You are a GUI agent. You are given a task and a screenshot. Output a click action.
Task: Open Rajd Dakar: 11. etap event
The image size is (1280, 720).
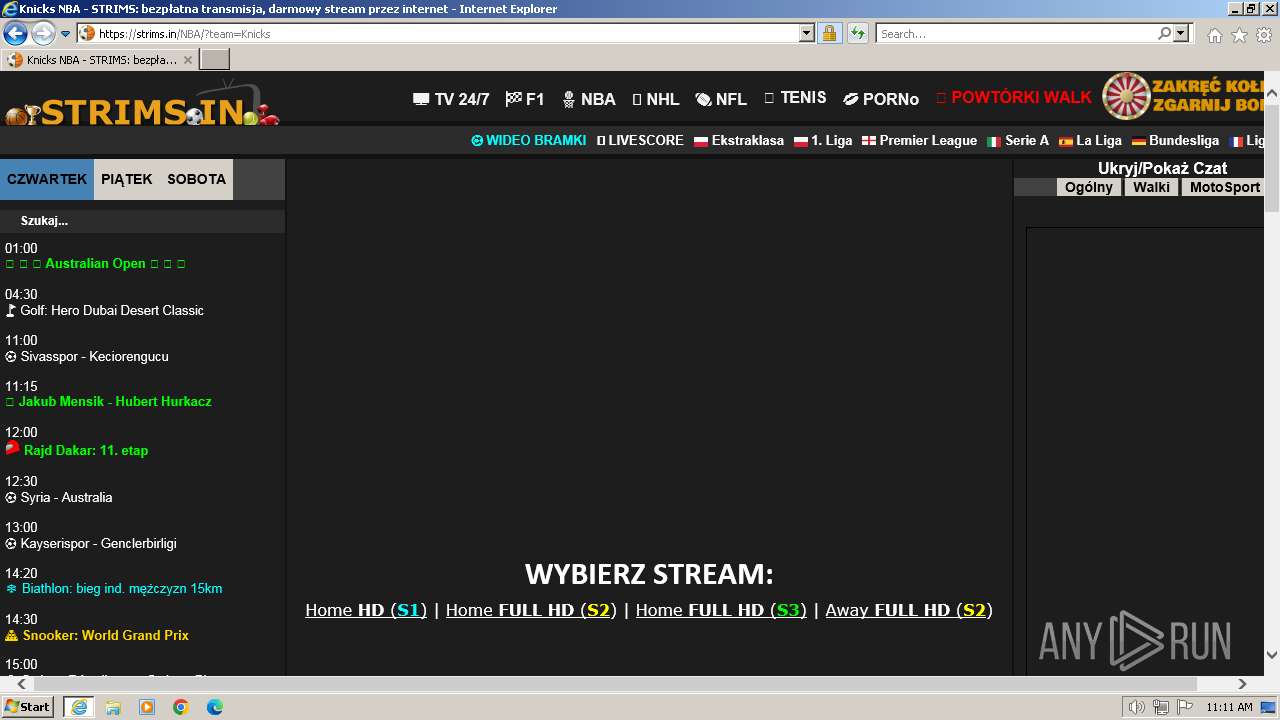click(x=77, y=450)
